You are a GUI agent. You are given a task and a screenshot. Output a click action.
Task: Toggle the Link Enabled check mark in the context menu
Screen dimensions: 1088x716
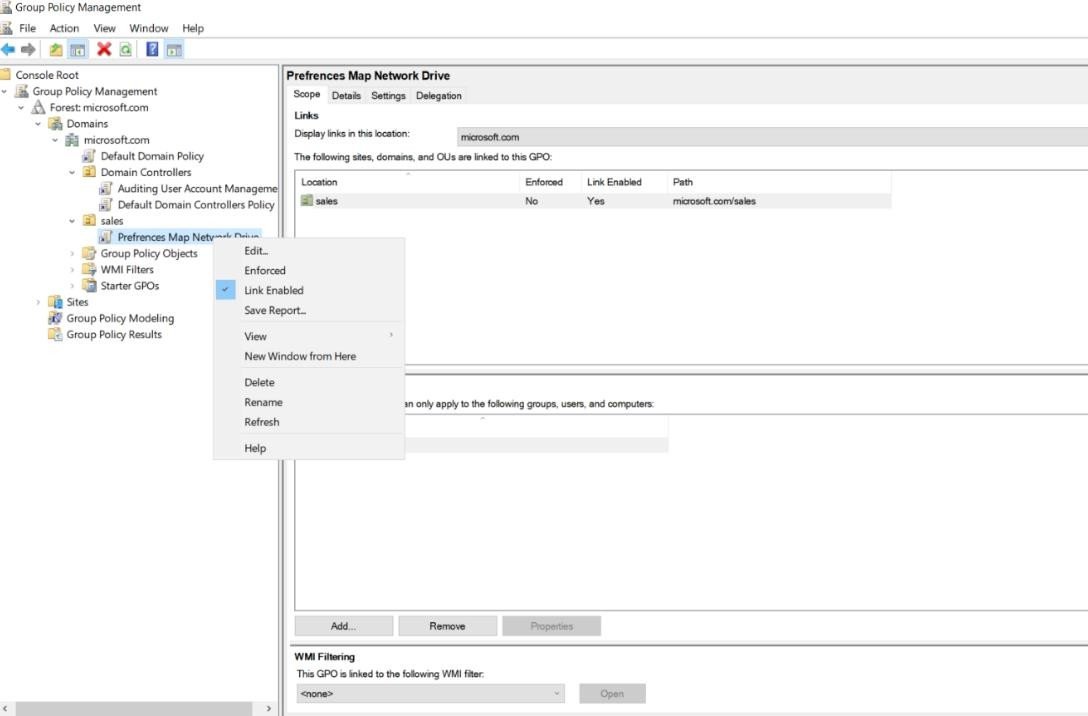(x=226, y=290)
